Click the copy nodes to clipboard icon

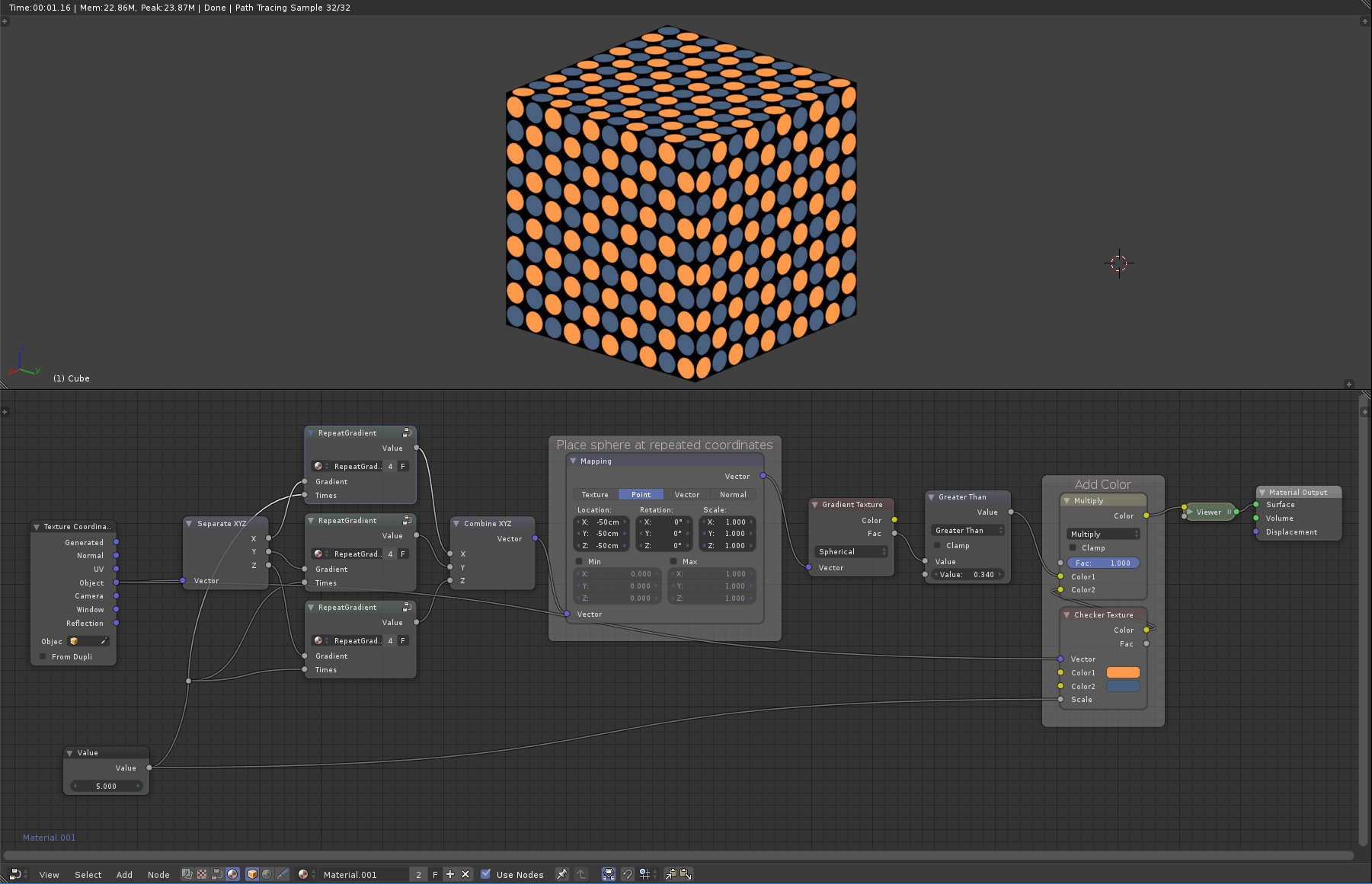click(x=670, y=874)
